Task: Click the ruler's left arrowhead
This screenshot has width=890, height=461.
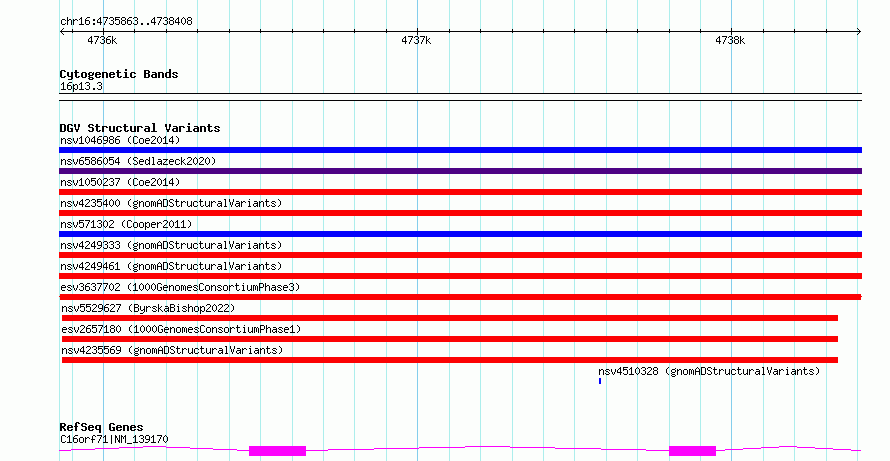Action: click(x=62, y=32)
